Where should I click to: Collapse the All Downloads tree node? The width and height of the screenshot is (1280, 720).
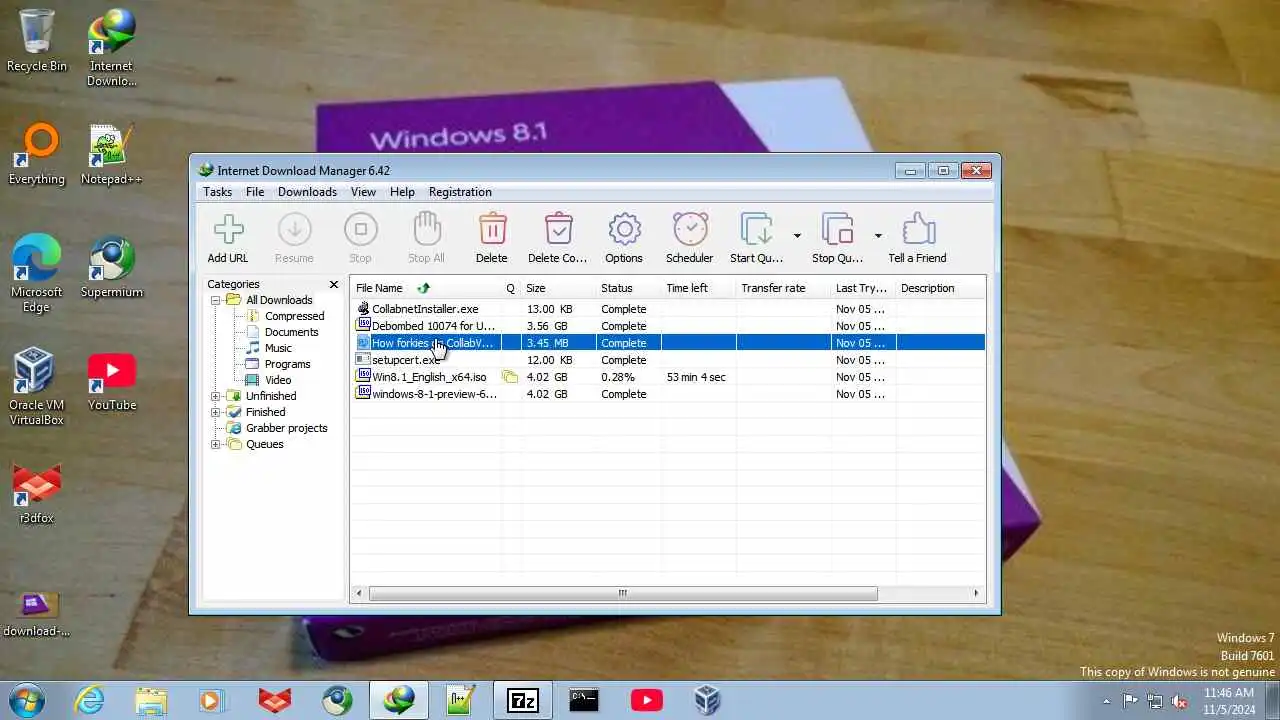215,300
